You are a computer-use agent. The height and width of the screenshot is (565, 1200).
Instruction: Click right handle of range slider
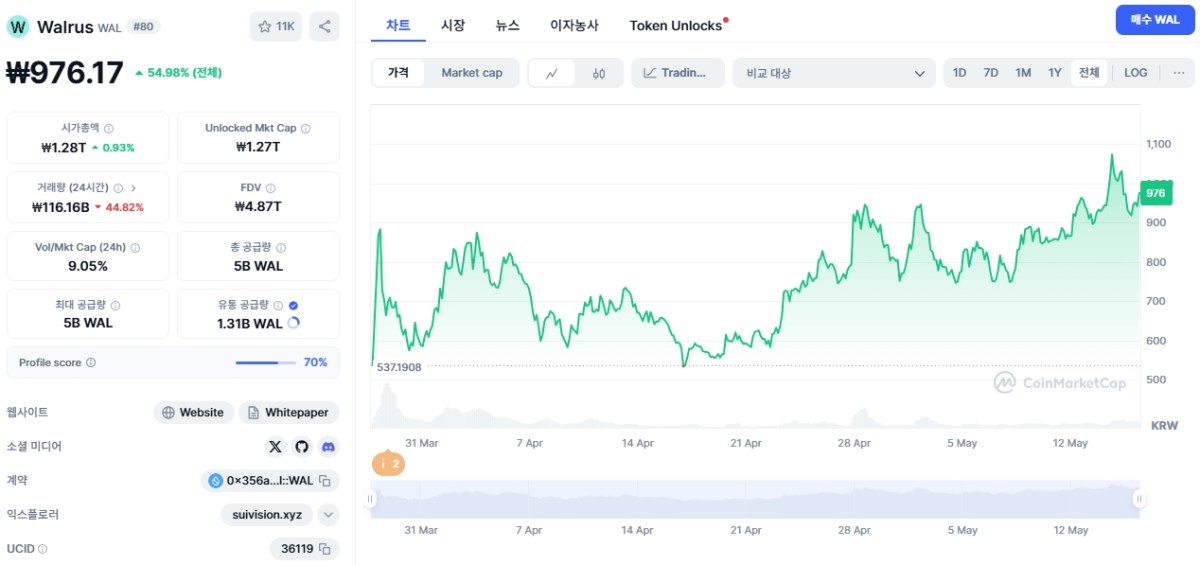(1139, 498)
